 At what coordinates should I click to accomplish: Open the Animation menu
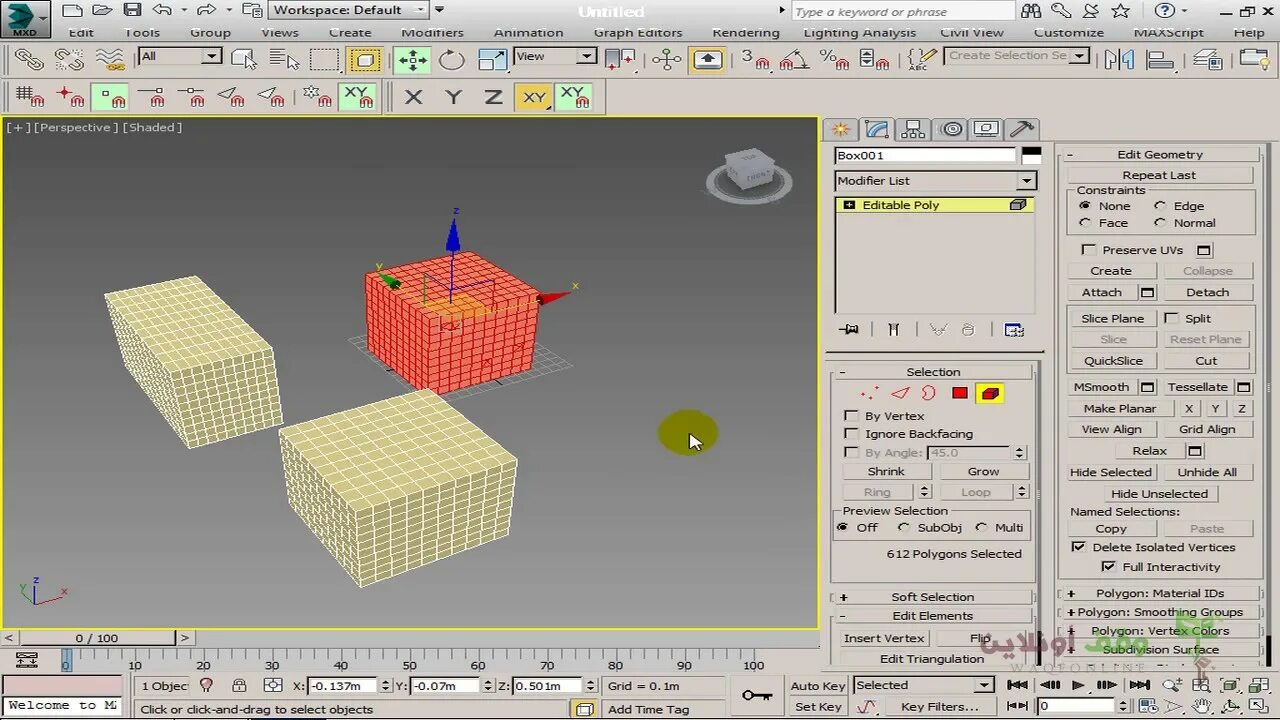tap(528, 33)
